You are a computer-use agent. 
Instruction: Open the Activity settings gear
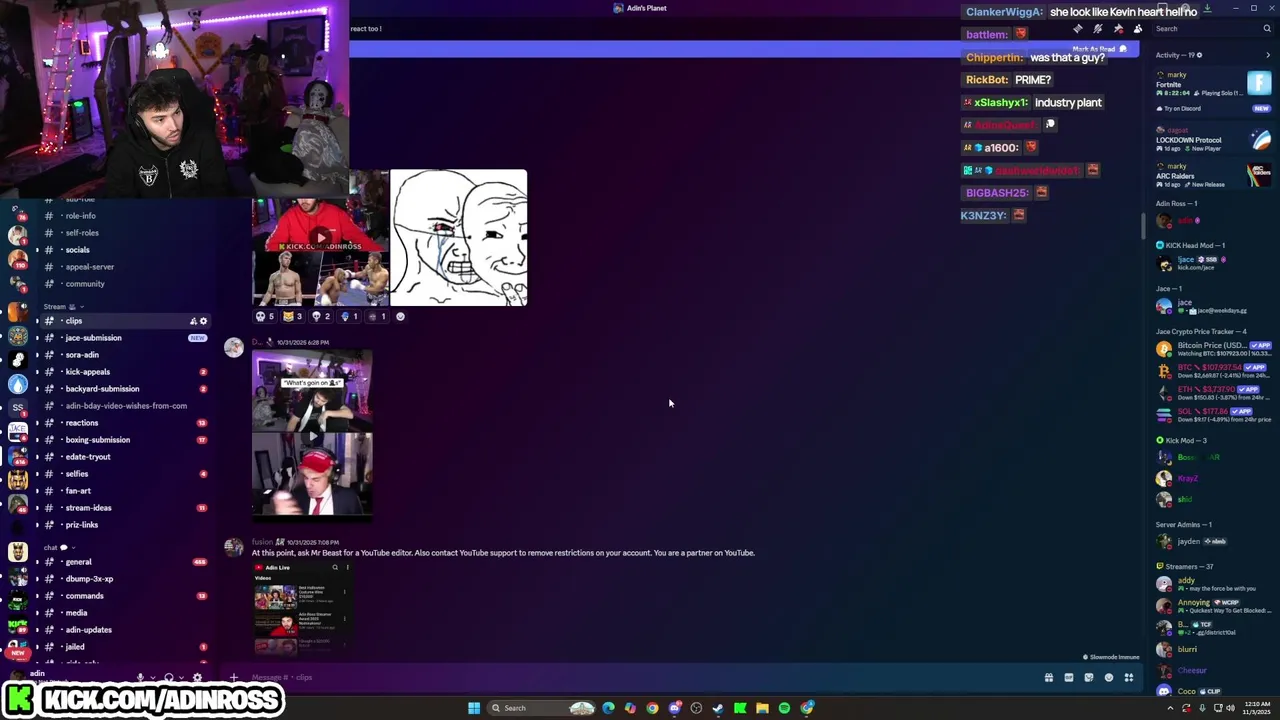pyautogui.click(x=1199, y=55)
